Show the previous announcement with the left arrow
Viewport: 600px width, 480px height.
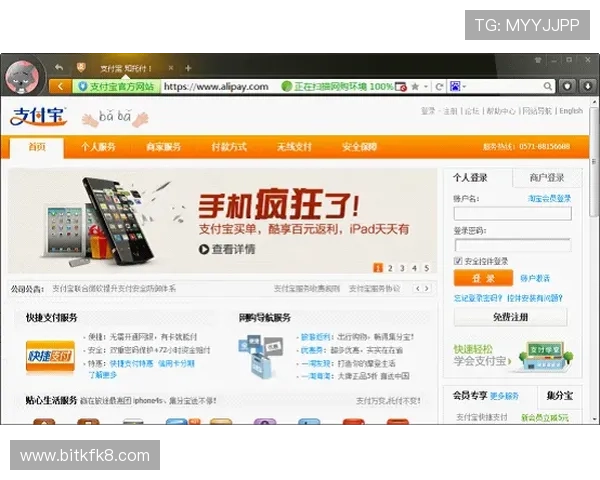click(417, 288)
